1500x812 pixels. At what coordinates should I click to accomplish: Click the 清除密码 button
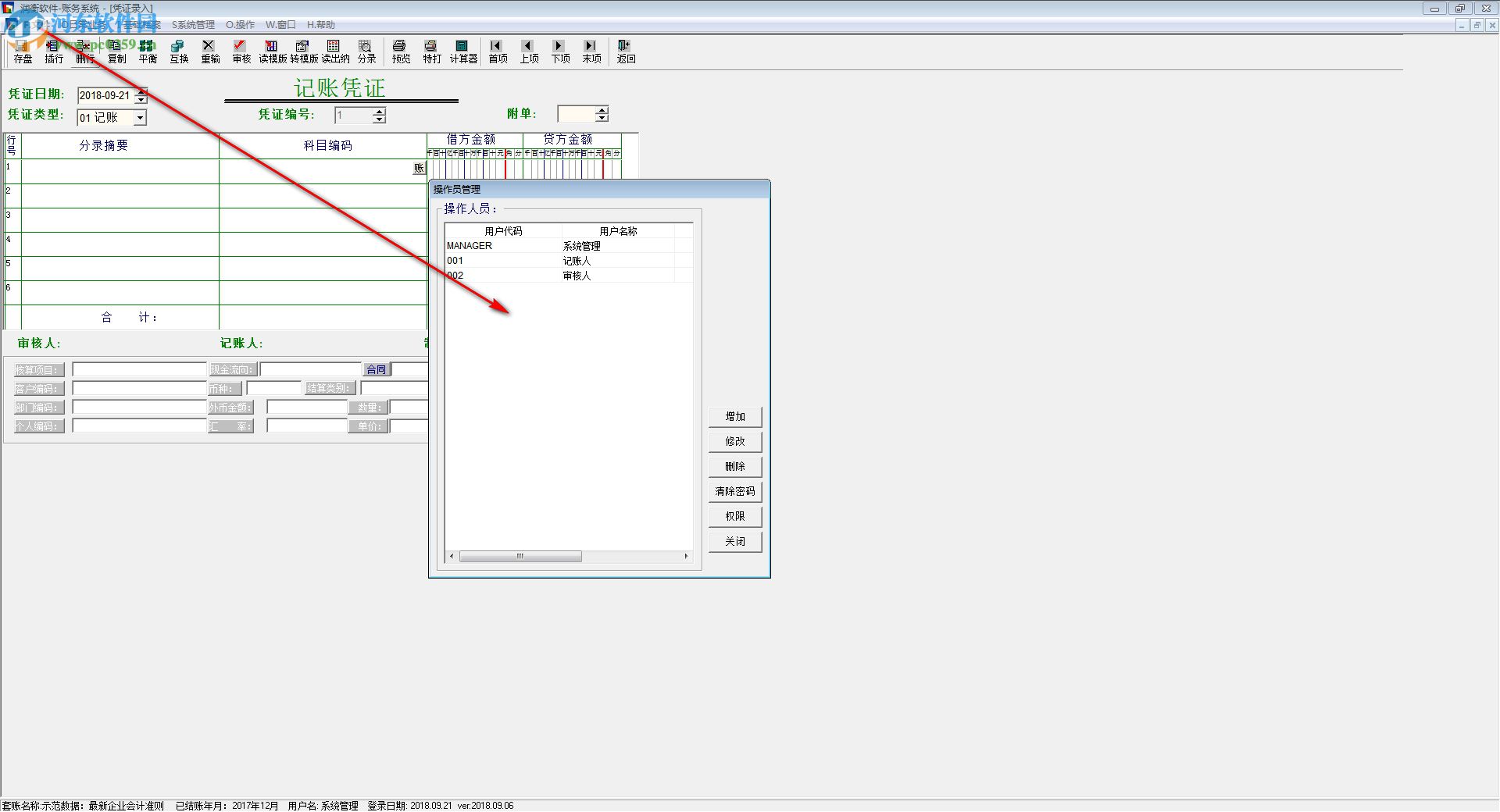[734, 492]
